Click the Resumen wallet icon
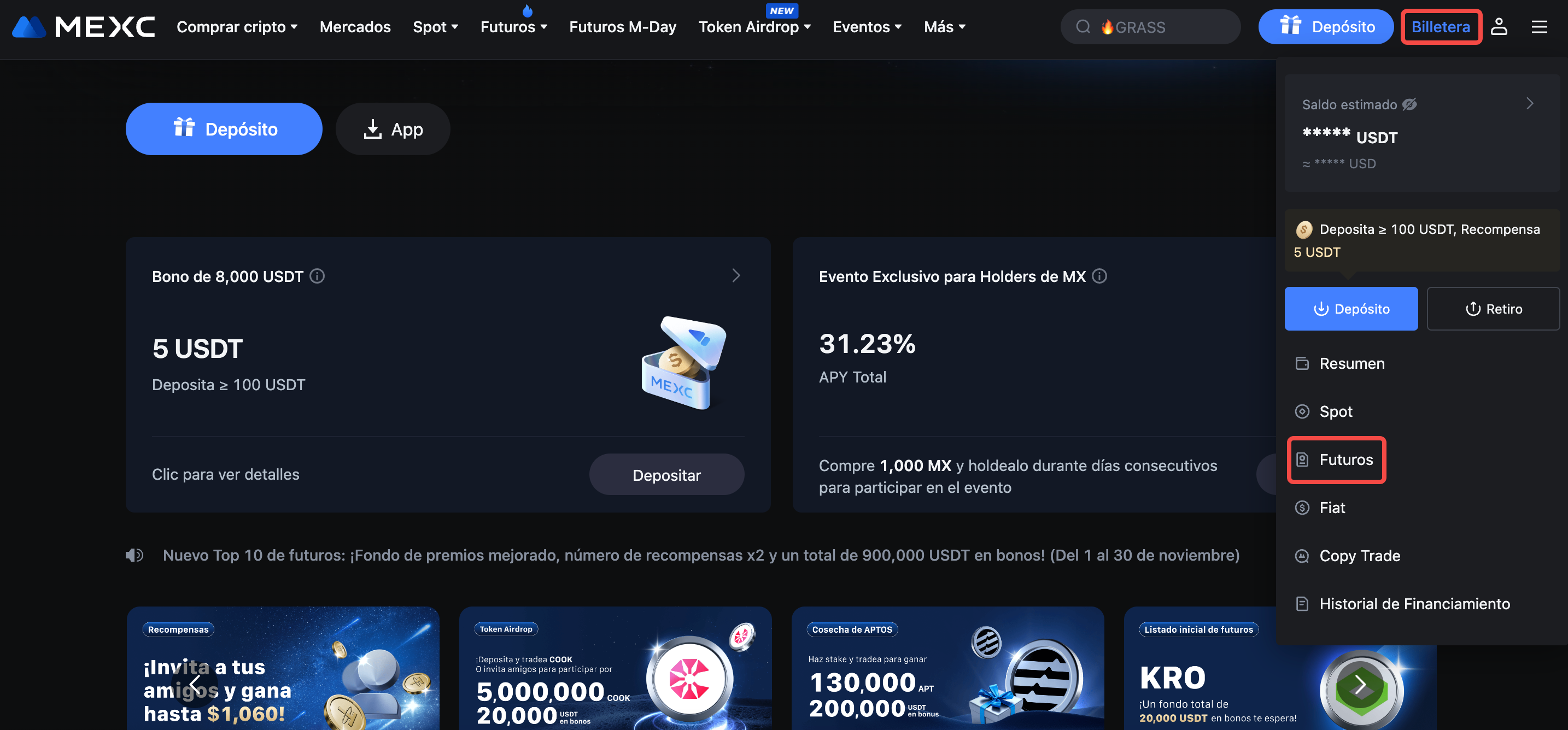Image resolution: width=1568 pixels, height=730 pixels. click(x=1302, y=363)
